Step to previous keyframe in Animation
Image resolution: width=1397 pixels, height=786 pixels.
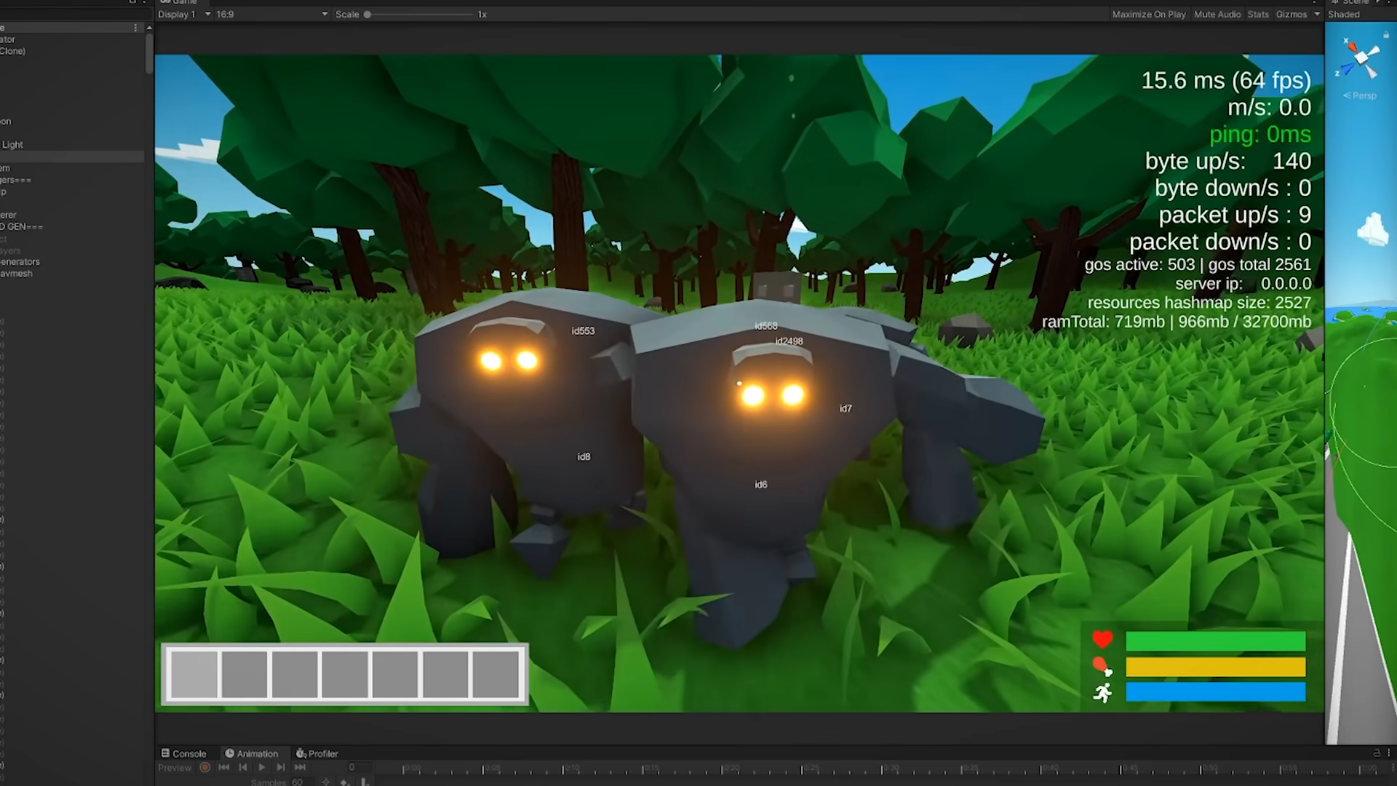(243, 768)
